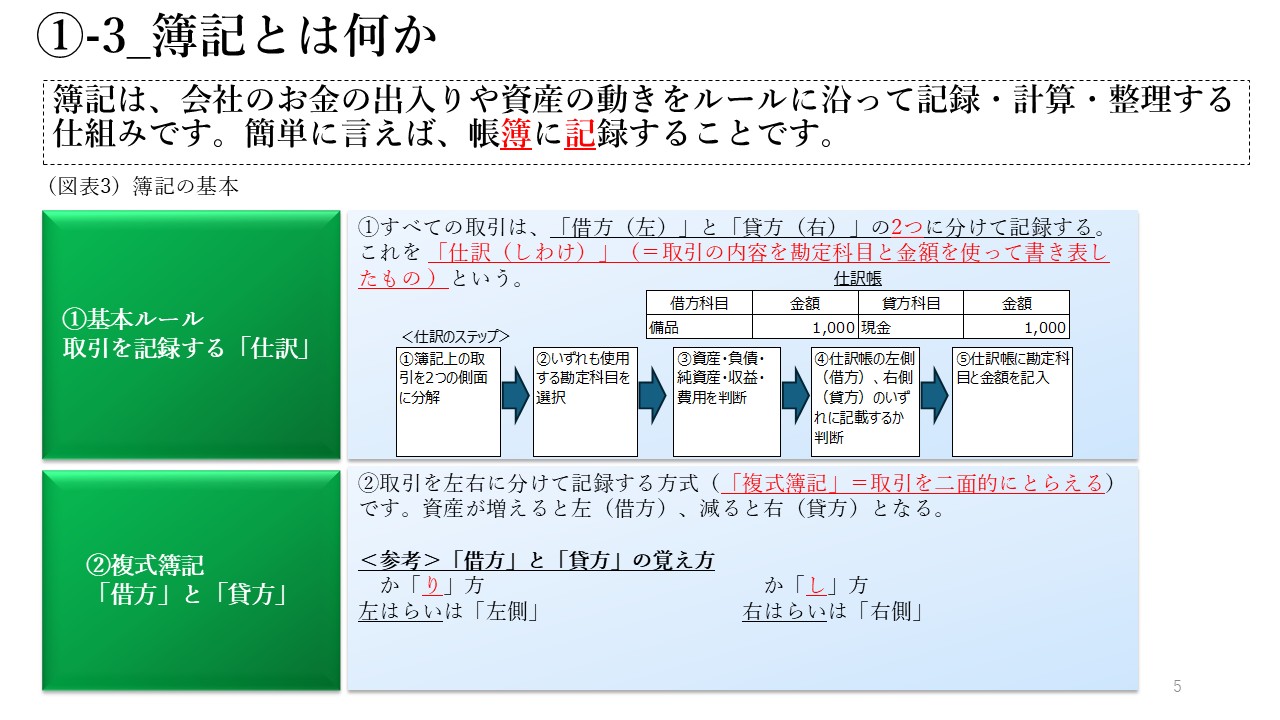Select step box ③資産・負債・純資産・収益・費用を判断
The width and height of the screenshot is (1280, 720).
pyautogui.click(x=726, y=402)
